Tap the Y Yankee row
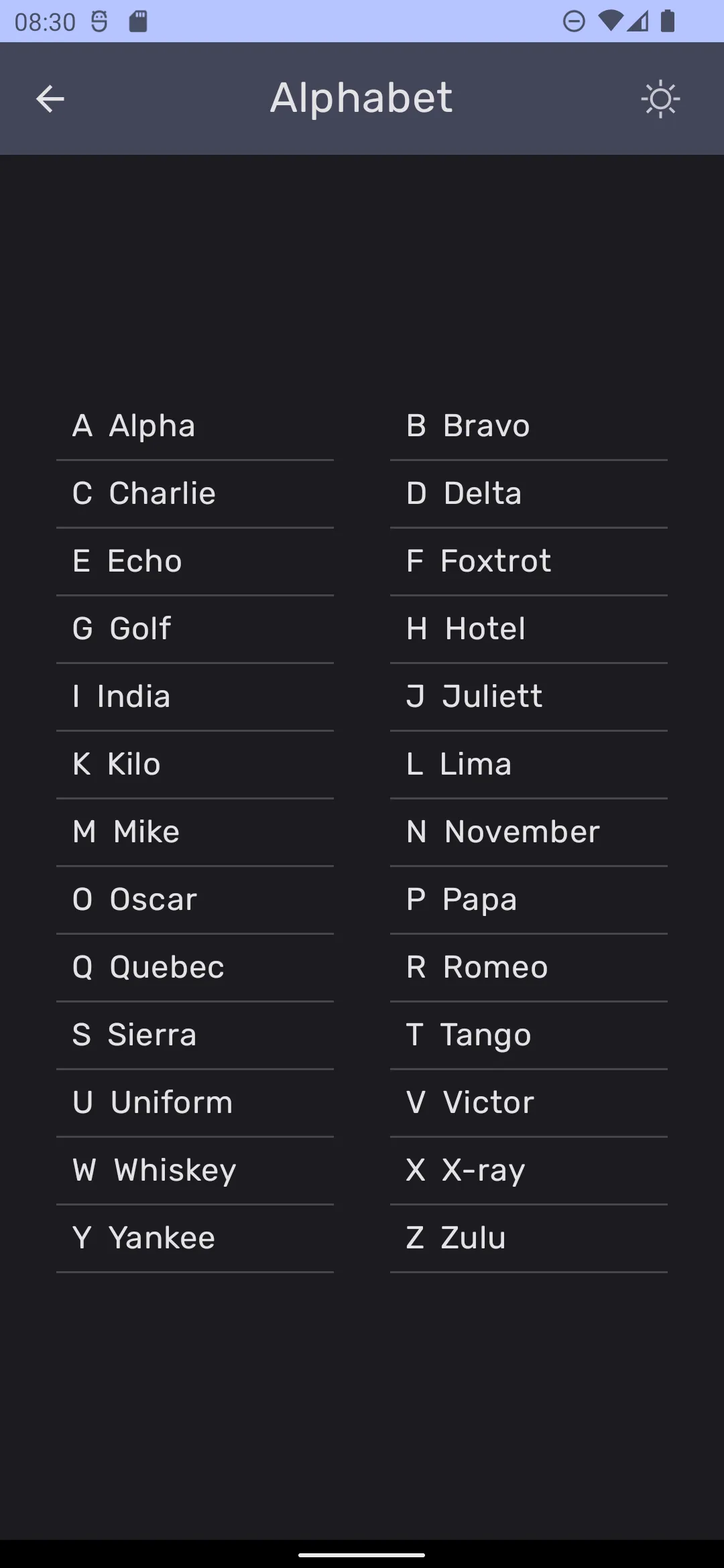This screenshot has width=724, height=1568. click(195, 1238)
